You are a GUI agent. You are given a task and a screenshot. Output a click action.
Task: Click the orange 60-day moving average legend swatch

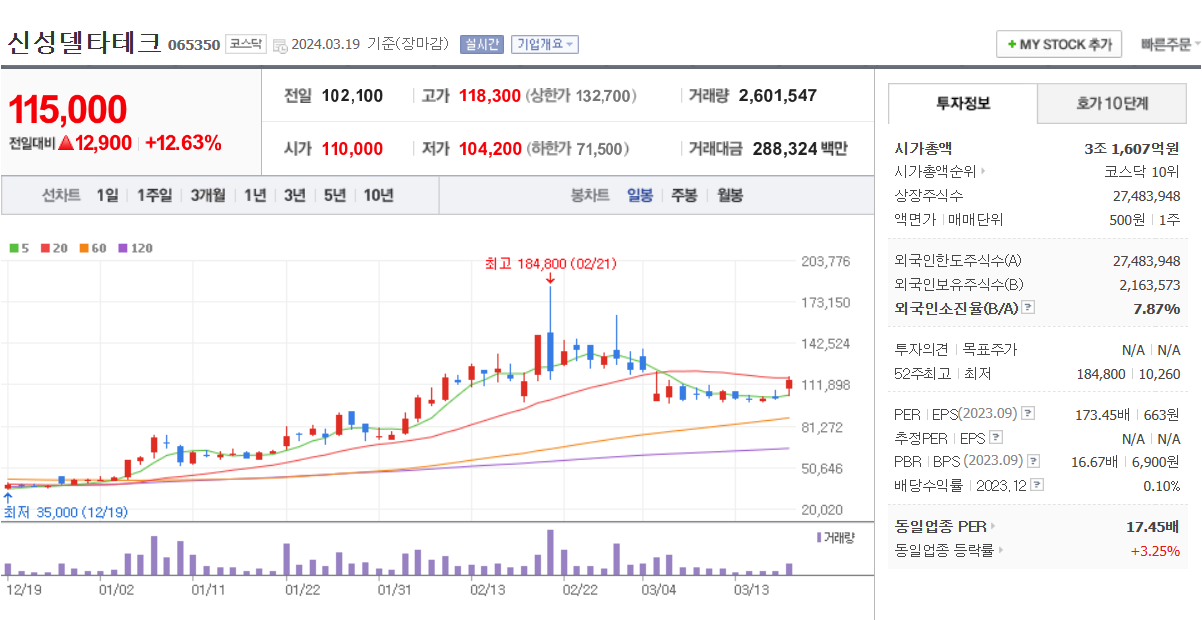84,248
